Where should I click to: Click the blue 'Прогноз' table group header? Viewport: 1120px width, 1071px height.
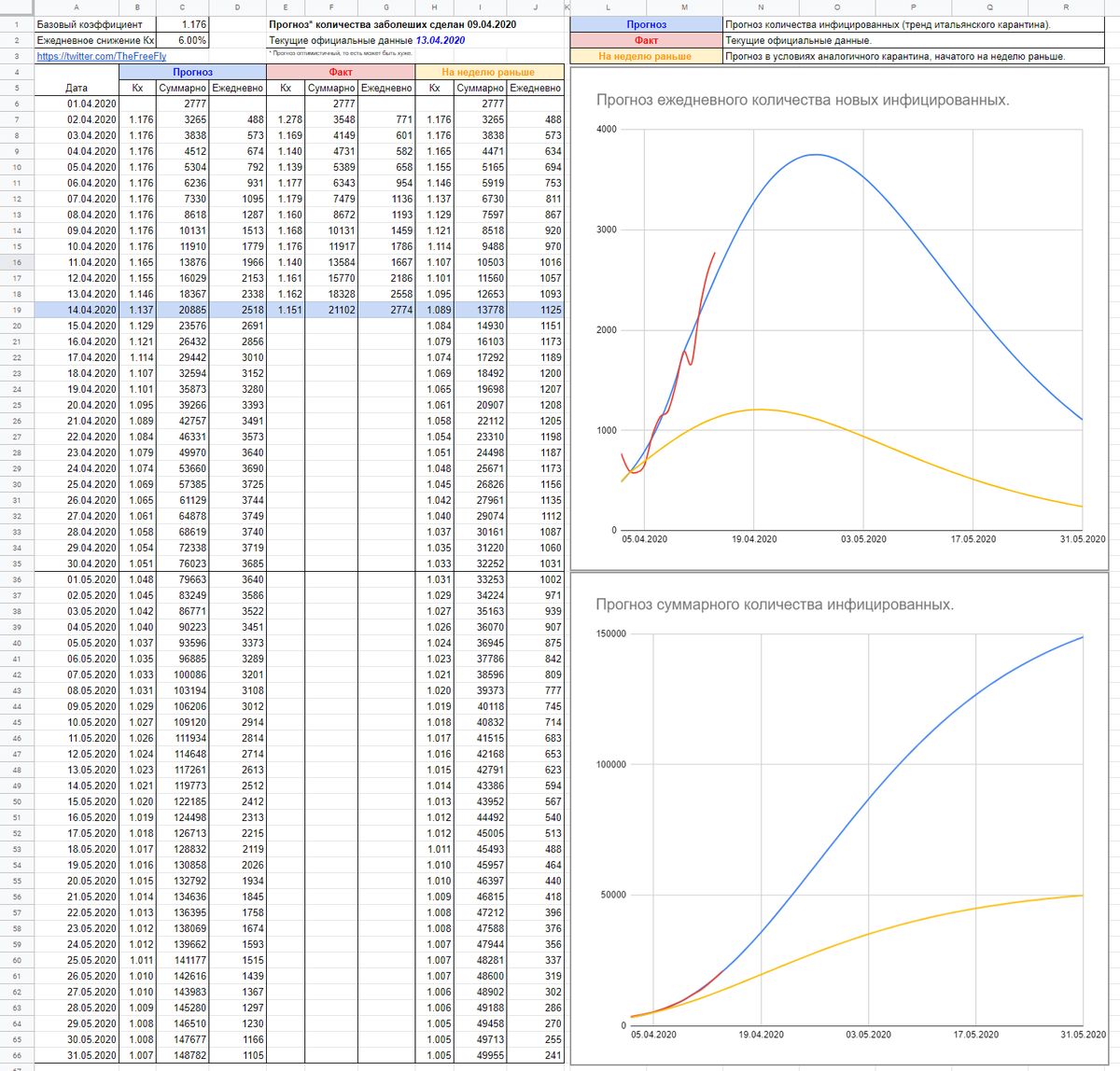(x=192, y=72)
